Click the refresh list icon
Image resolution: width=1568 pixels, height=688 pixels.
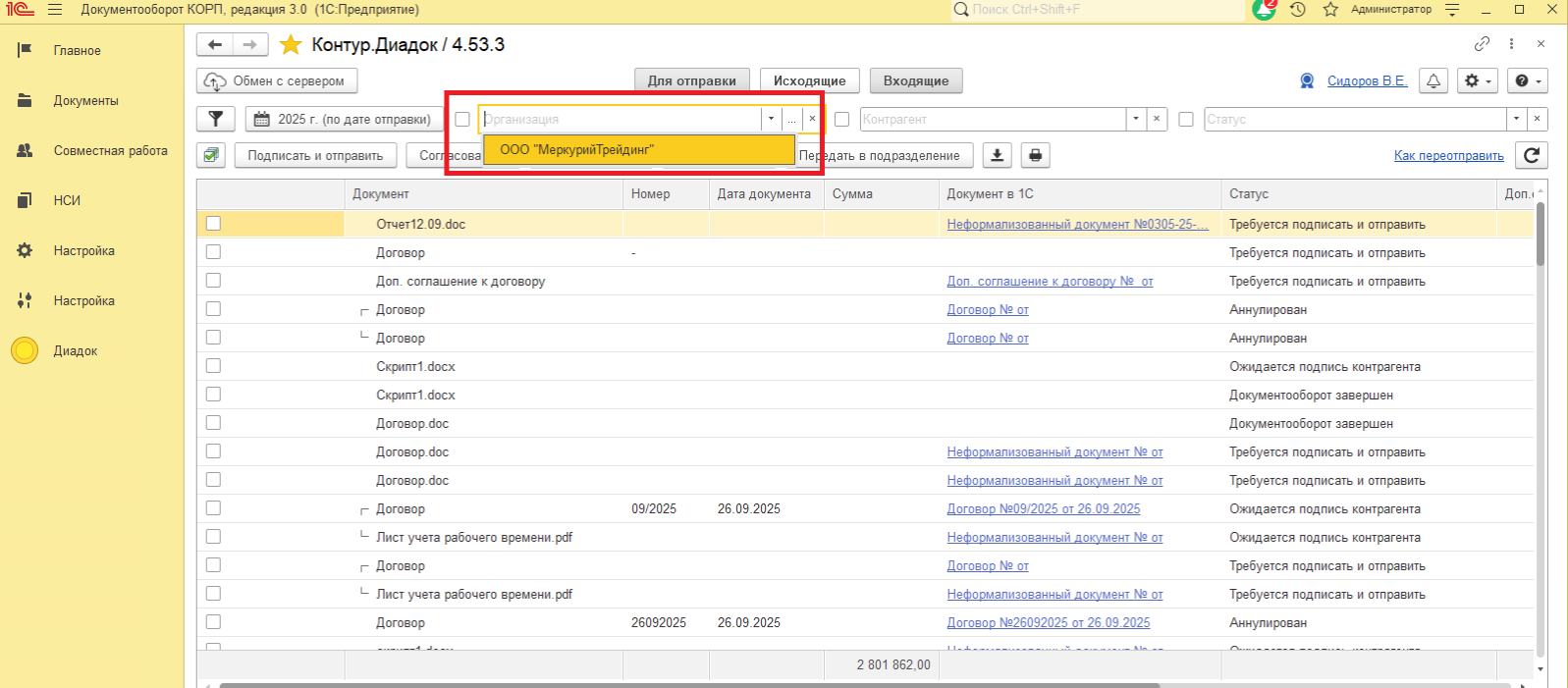pos(1531,155)
